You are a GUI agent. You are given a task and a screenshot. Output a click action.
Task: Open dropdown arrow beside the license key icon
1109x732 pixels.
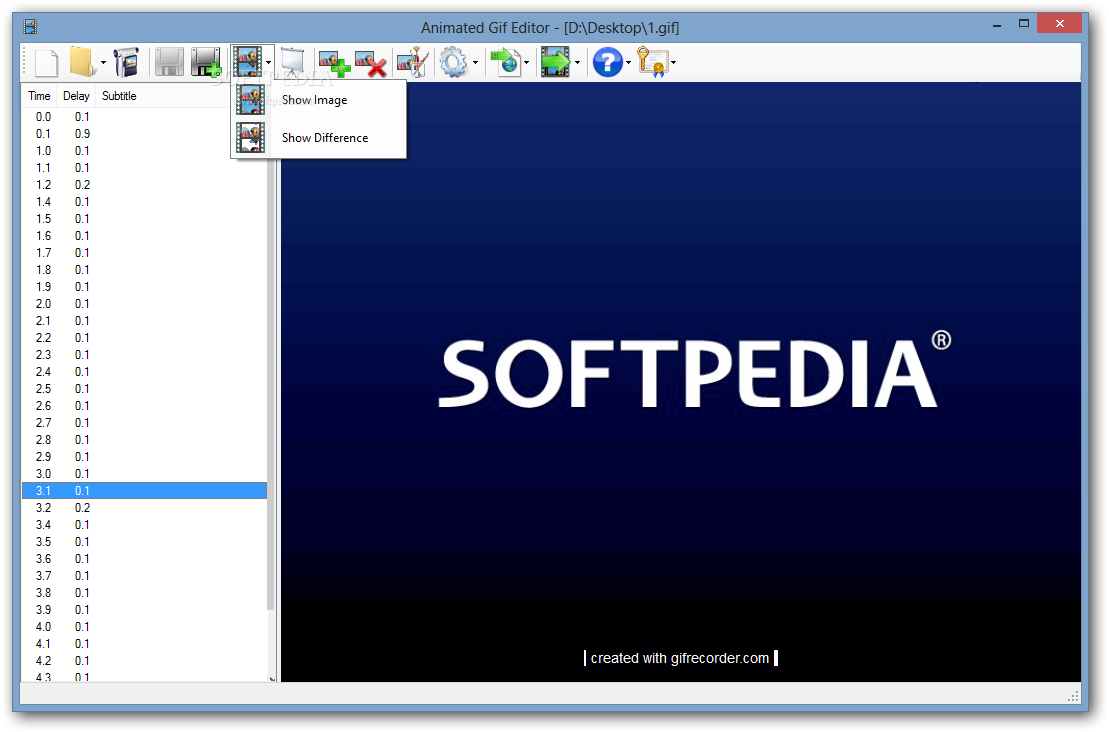pos(673,63)
